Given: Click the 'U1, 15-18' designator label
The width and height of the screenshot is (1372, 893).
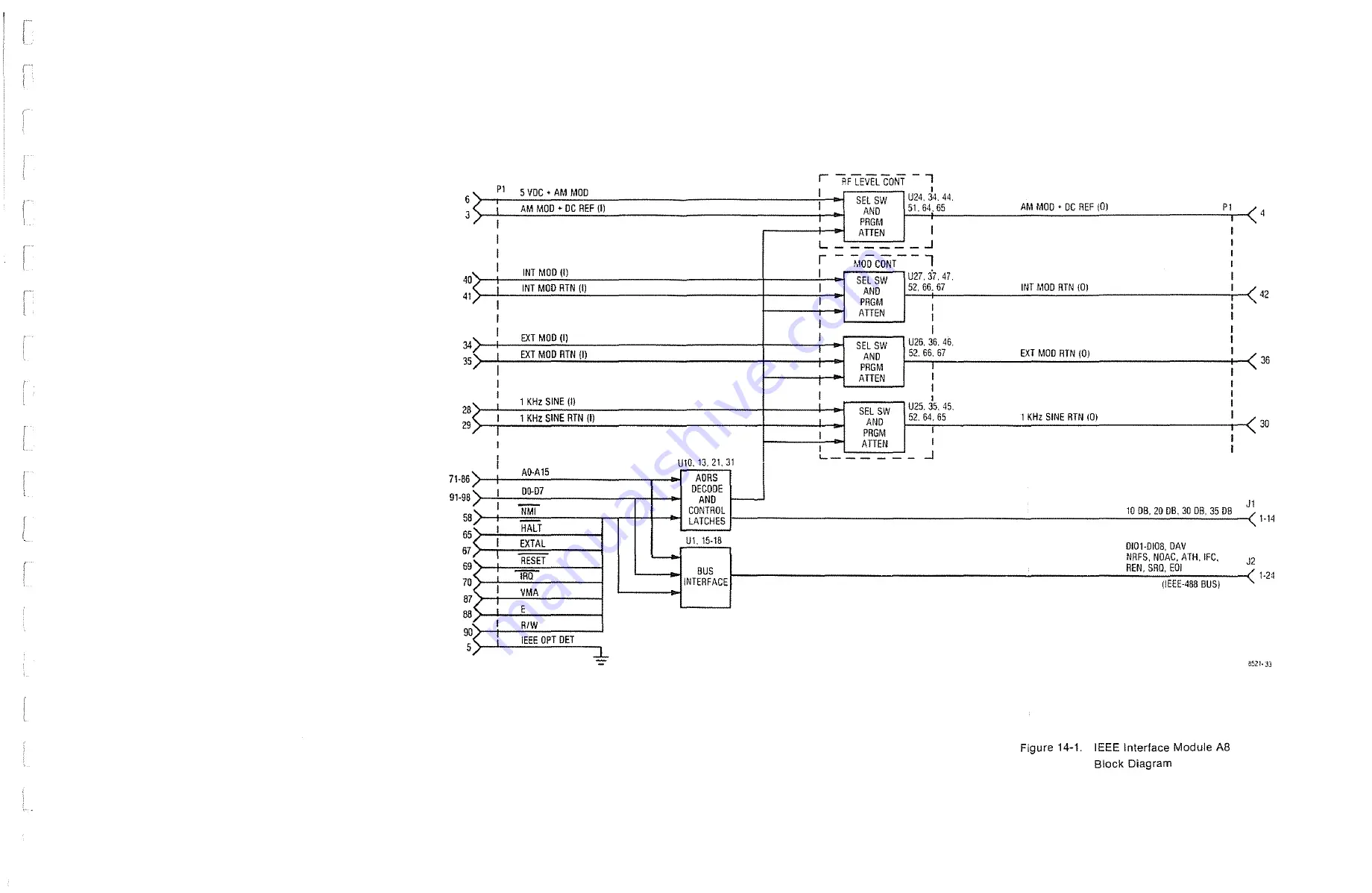Looking at the screenshot, I should (704, 541).
